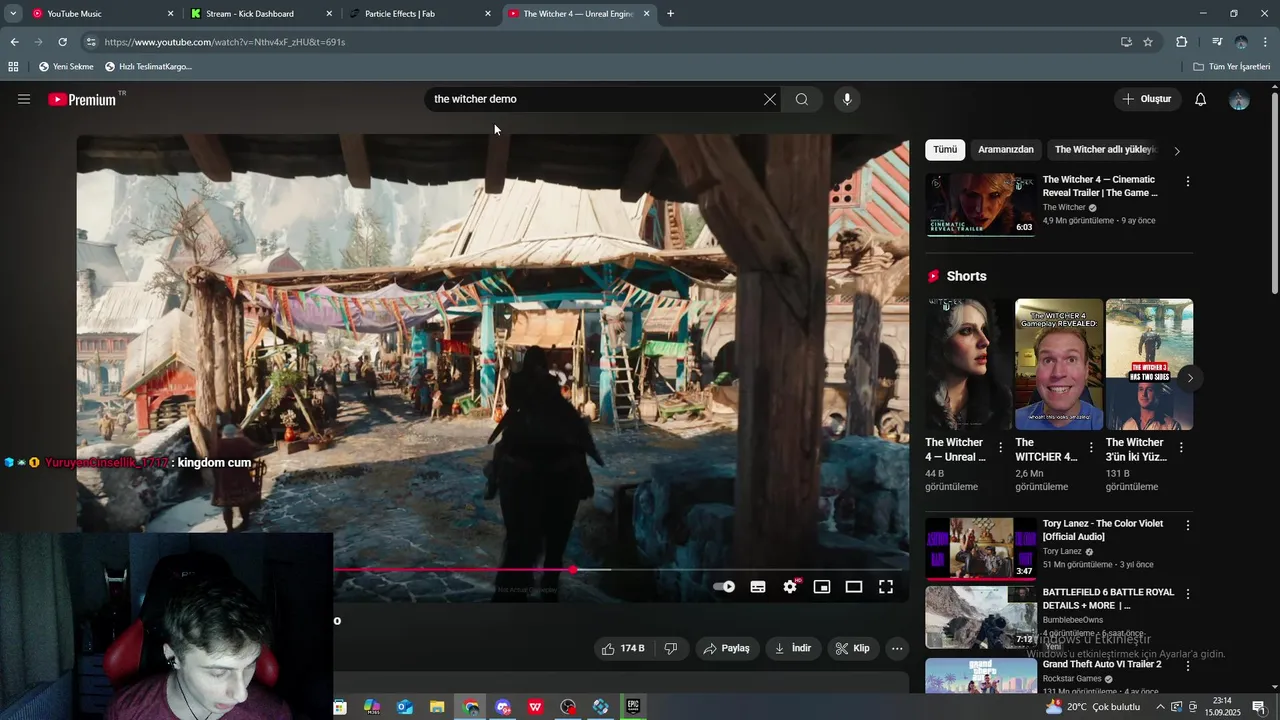Go to YouTube Premium home logo
This screenshot has width=1280, height=720.
[82, 99]
